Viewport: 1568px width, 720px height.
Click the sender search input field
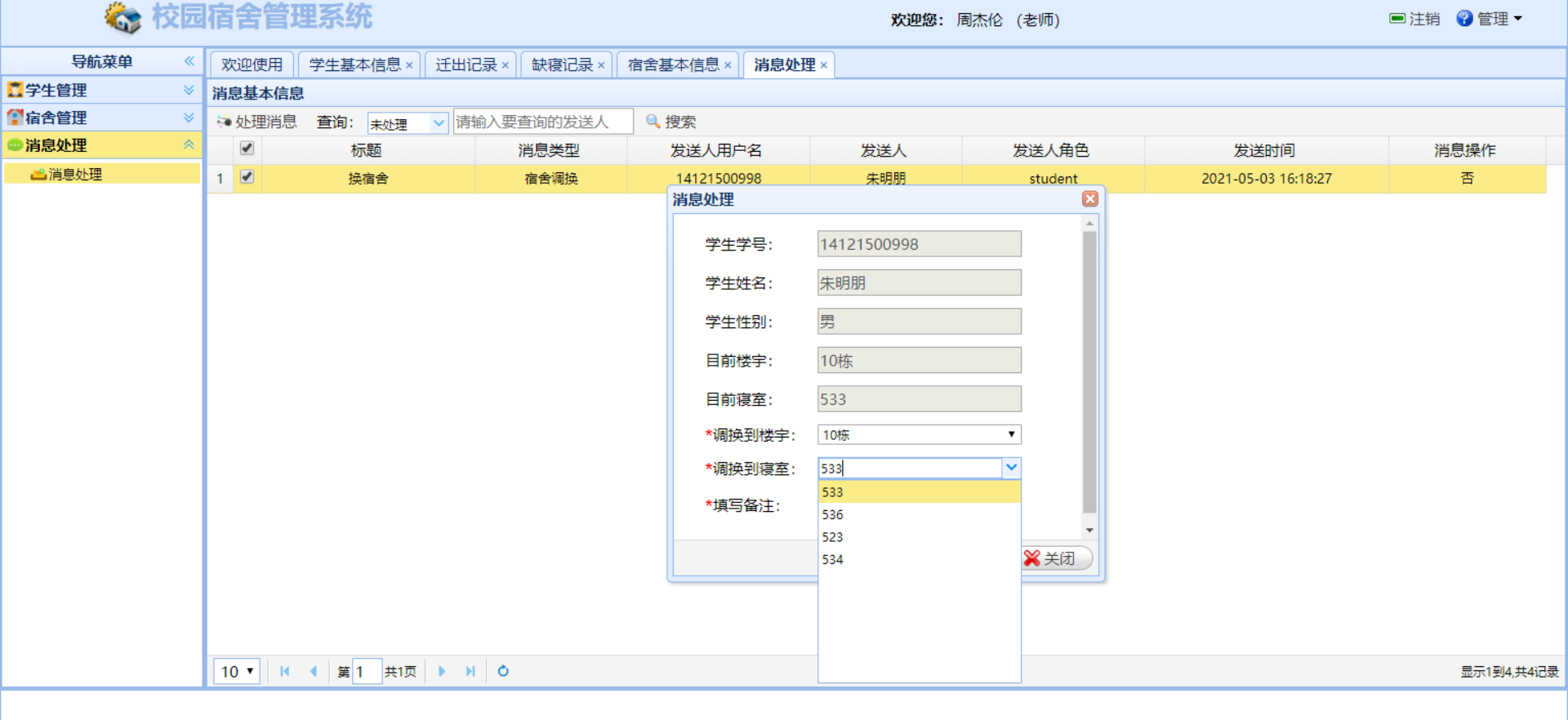pyautogui.click(x=543, y=122)
